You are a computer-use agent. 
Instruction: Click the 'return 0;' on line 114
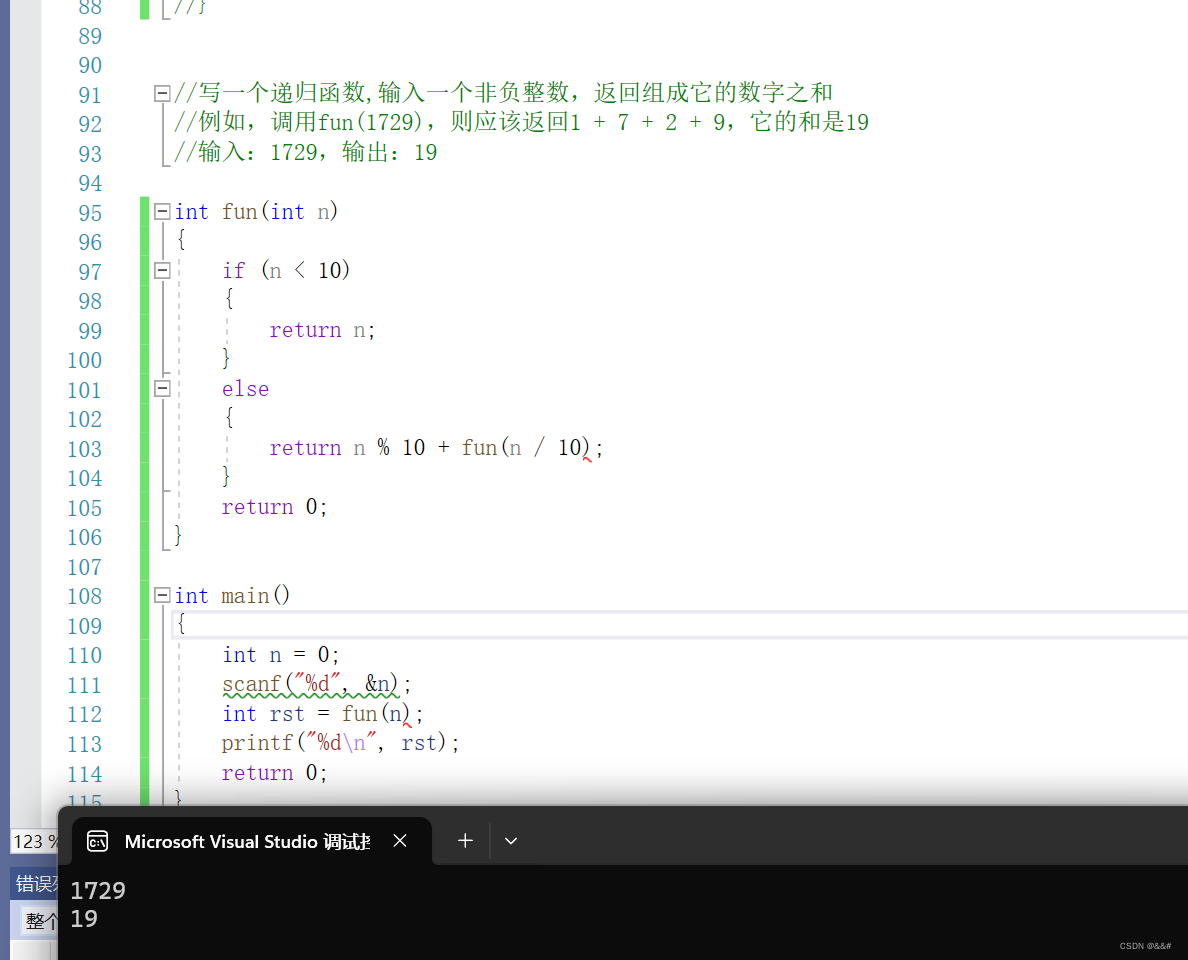274,773
